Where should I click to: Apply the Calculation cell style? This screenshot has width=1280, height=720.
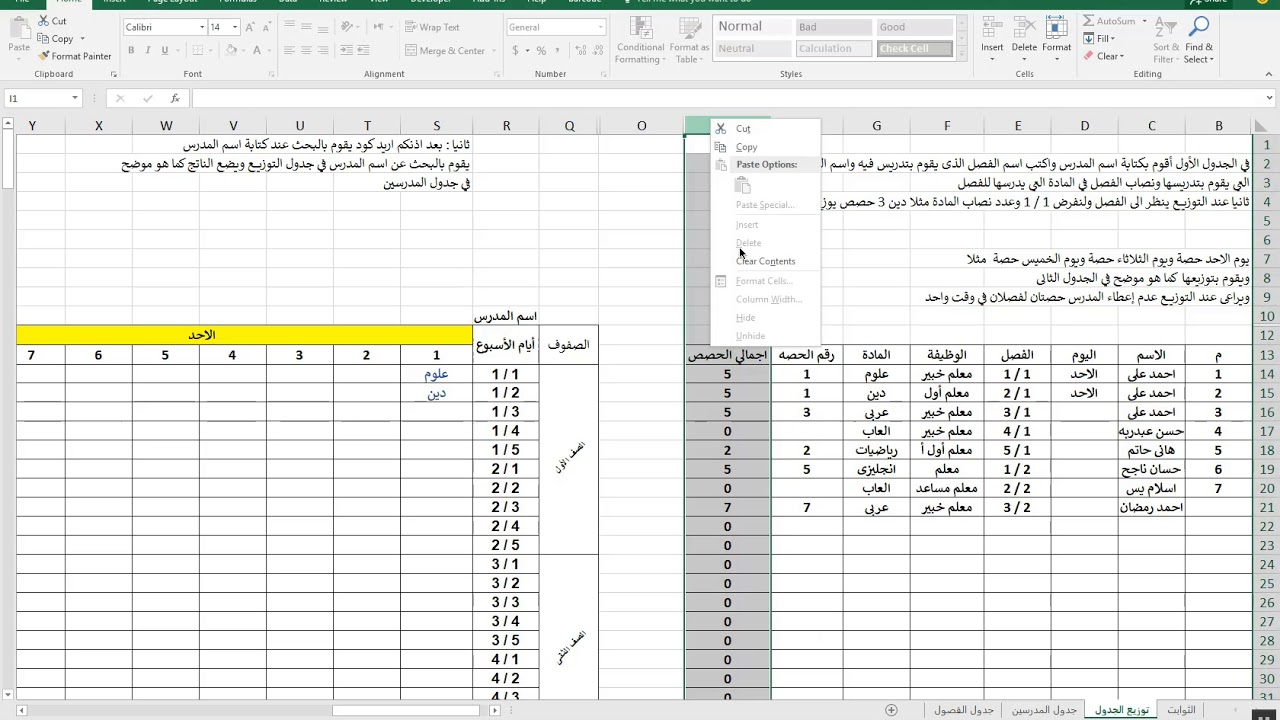pos(833,48)
